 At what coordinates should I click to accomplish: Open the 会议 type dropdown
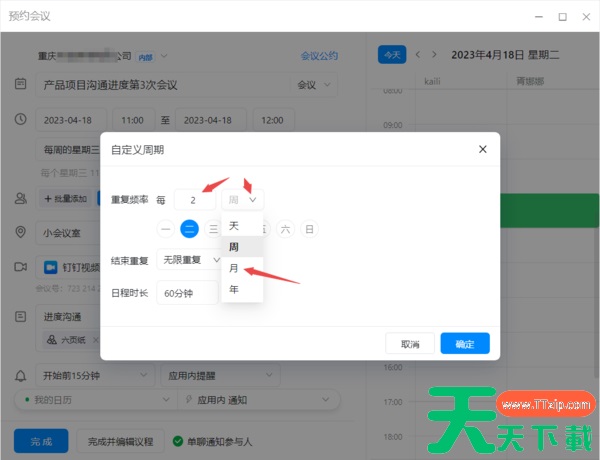point(314,85)
